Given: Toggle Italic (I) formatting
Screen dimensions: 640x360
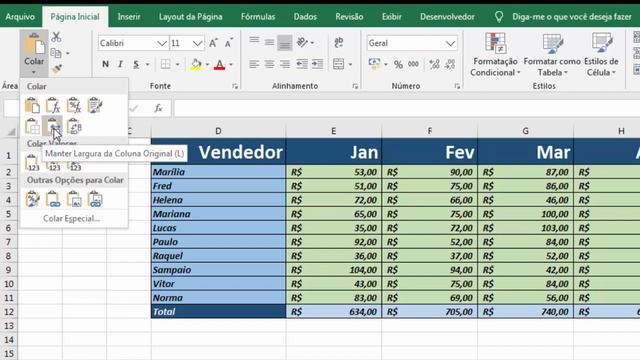Looking at the screenshot, I should coord(120,64).
